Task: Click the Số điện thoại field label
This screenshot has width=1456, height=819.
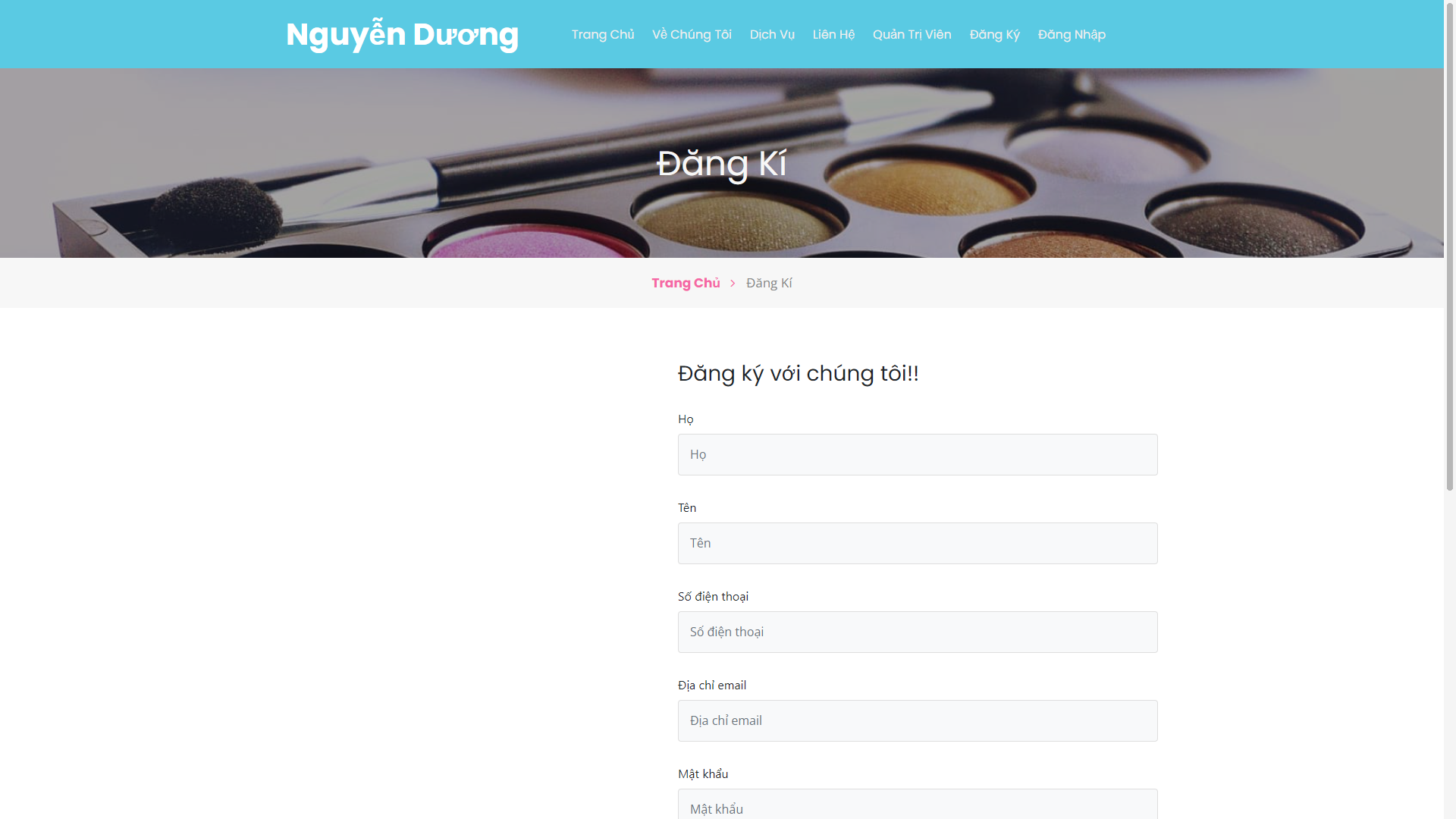Action: point(713,596)
